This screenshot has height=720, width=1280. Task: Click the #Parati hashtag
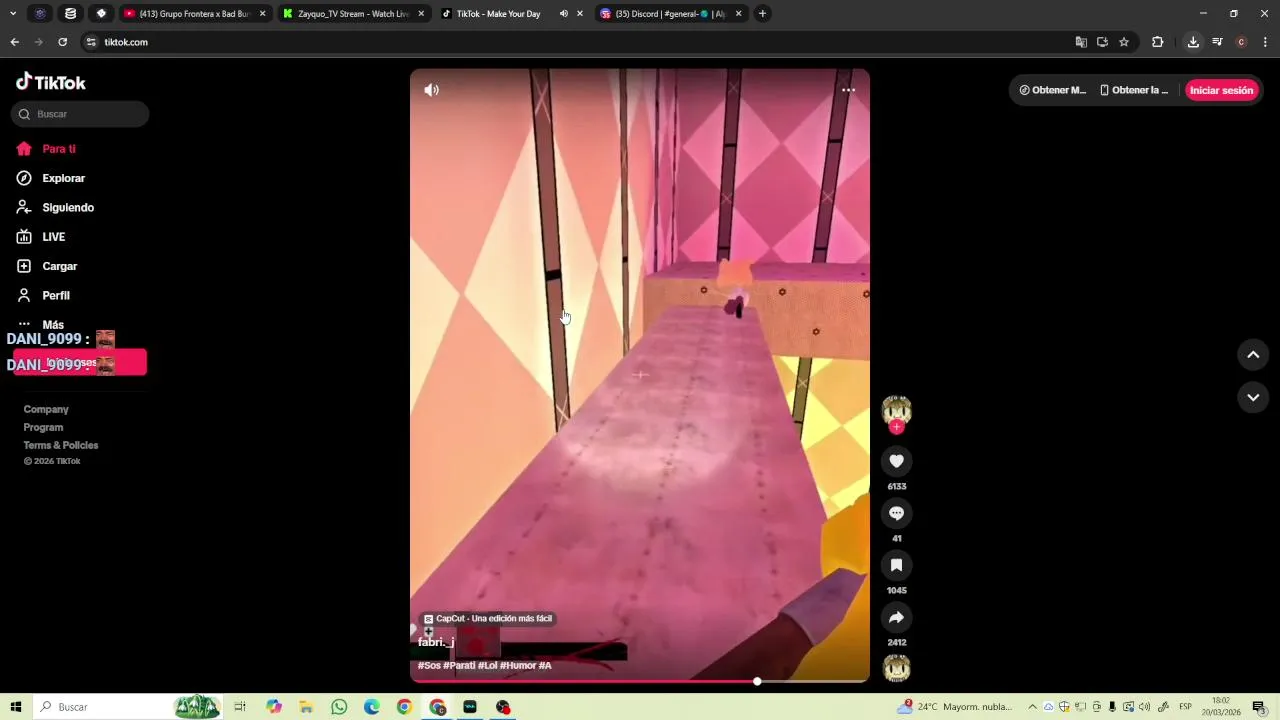click(x=459, y=666)
